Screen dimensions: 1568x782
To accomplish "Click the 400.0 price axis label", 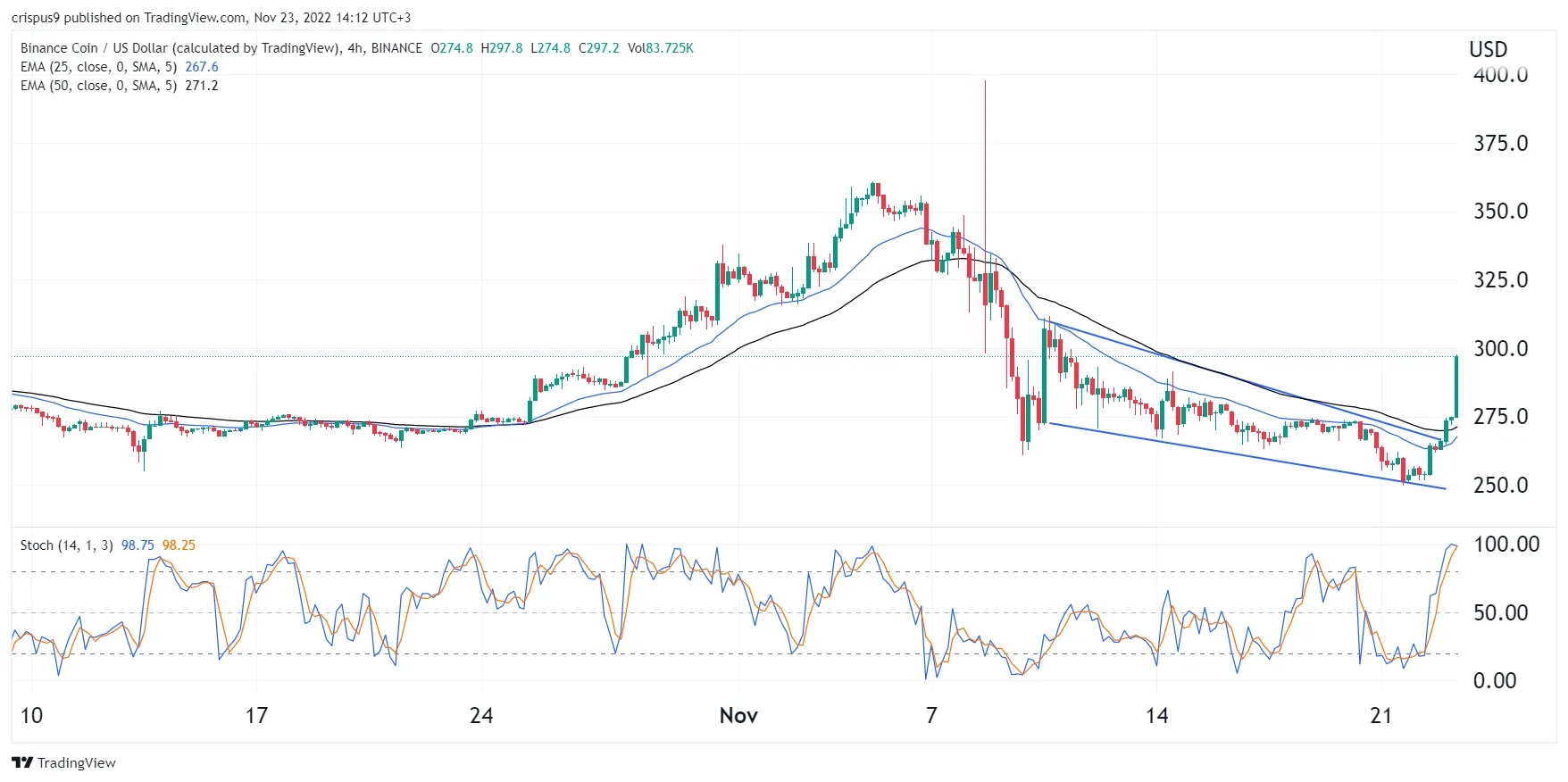I will point(1500,75).
